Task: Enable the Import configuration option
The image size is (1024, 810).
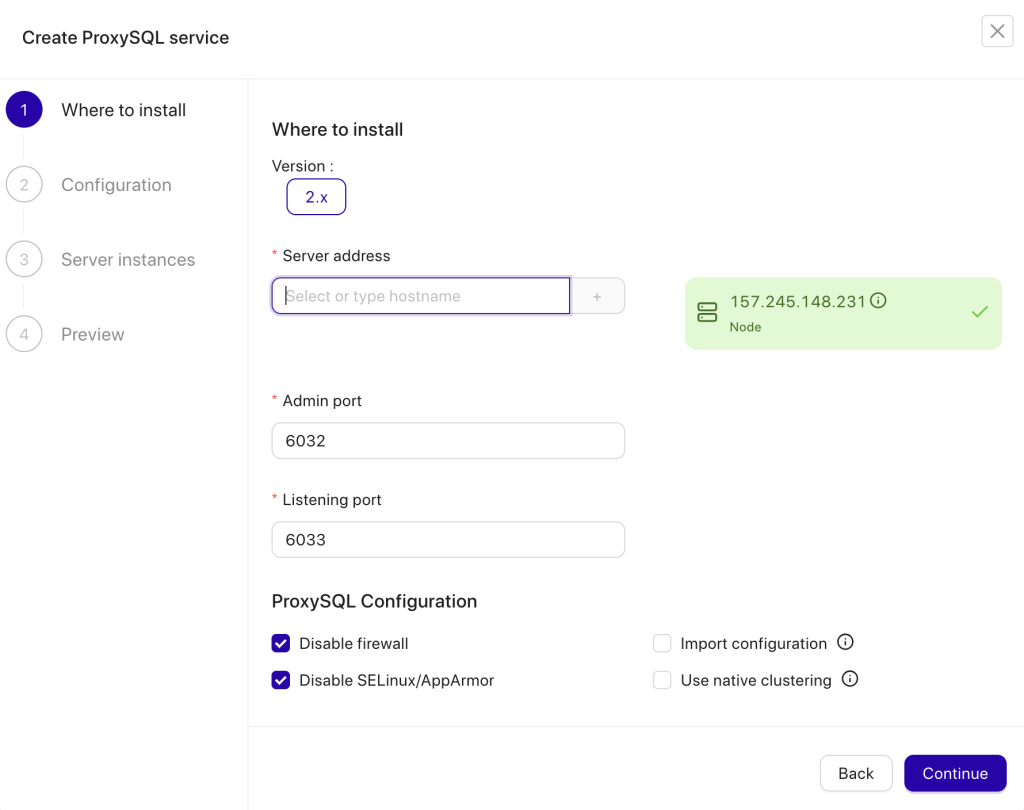Action: [x=662, y=643]
